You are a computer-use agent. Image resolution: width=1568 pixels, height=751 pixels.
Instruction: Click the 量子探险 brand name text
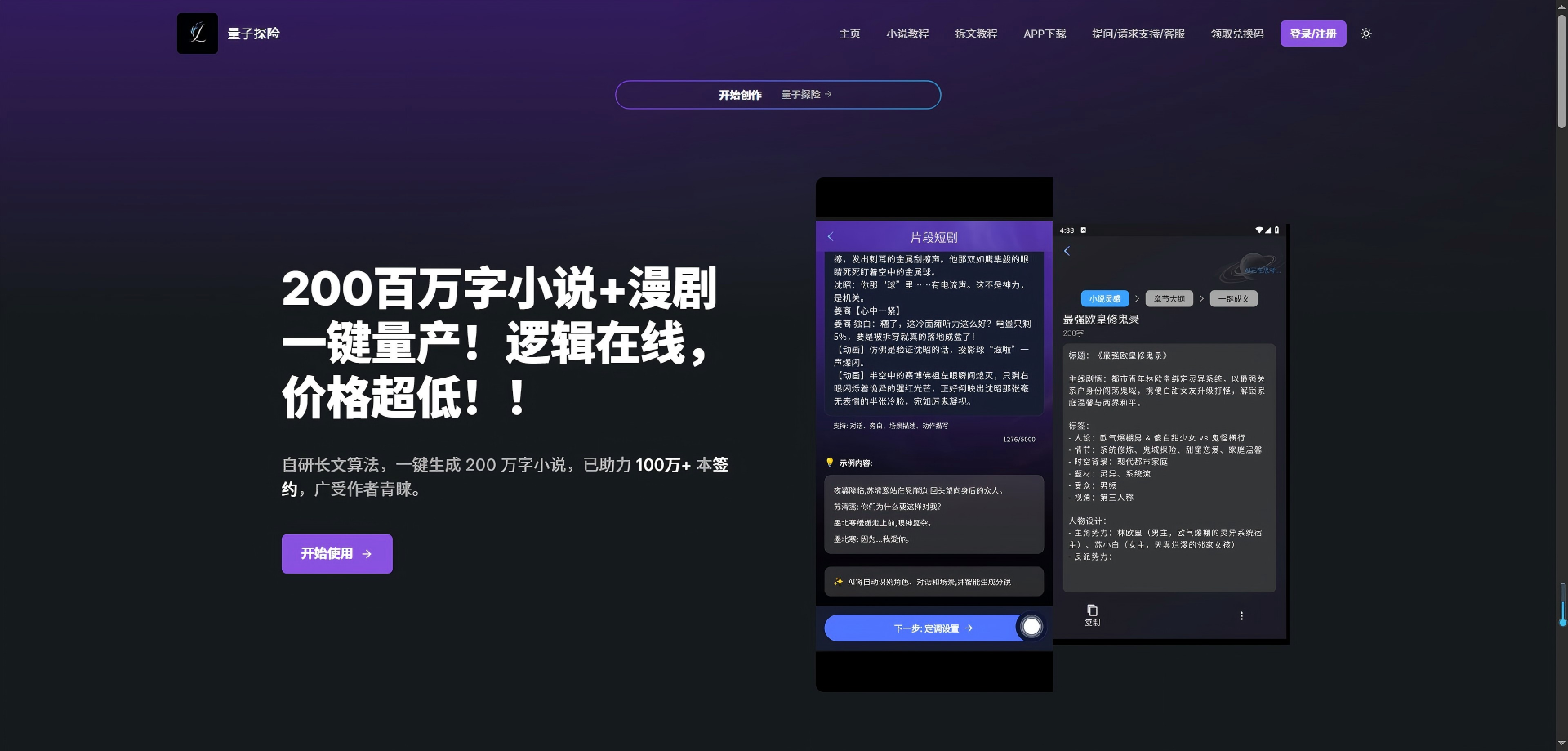point(254,34)
